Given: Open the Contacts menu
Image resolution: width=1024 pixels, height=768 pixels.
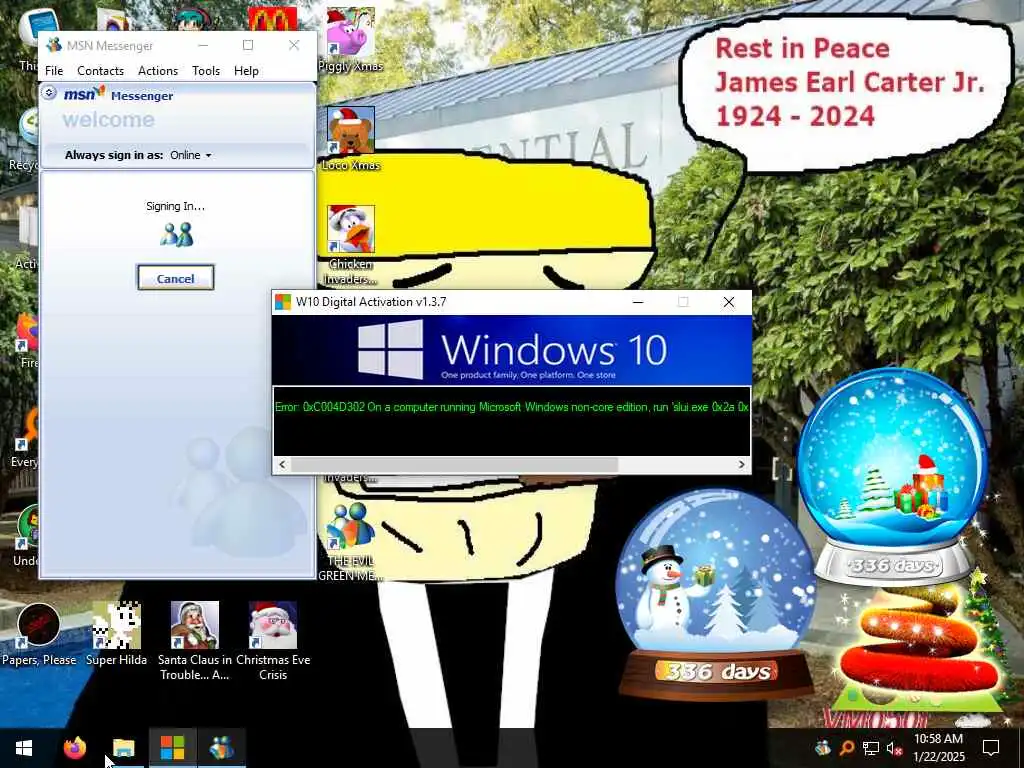Looking at the screenshot, I should (x=101, y=71).
